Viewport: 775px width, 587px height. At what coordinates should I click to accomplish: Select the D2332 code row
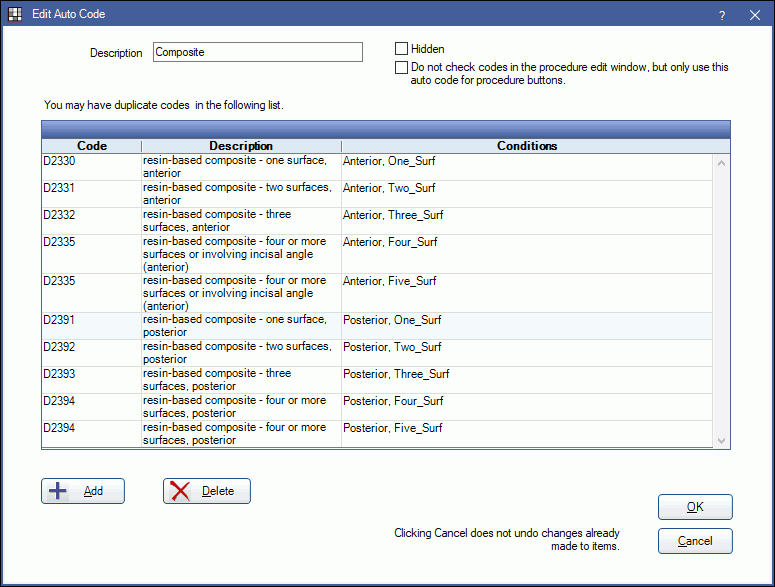coord(378,221)
